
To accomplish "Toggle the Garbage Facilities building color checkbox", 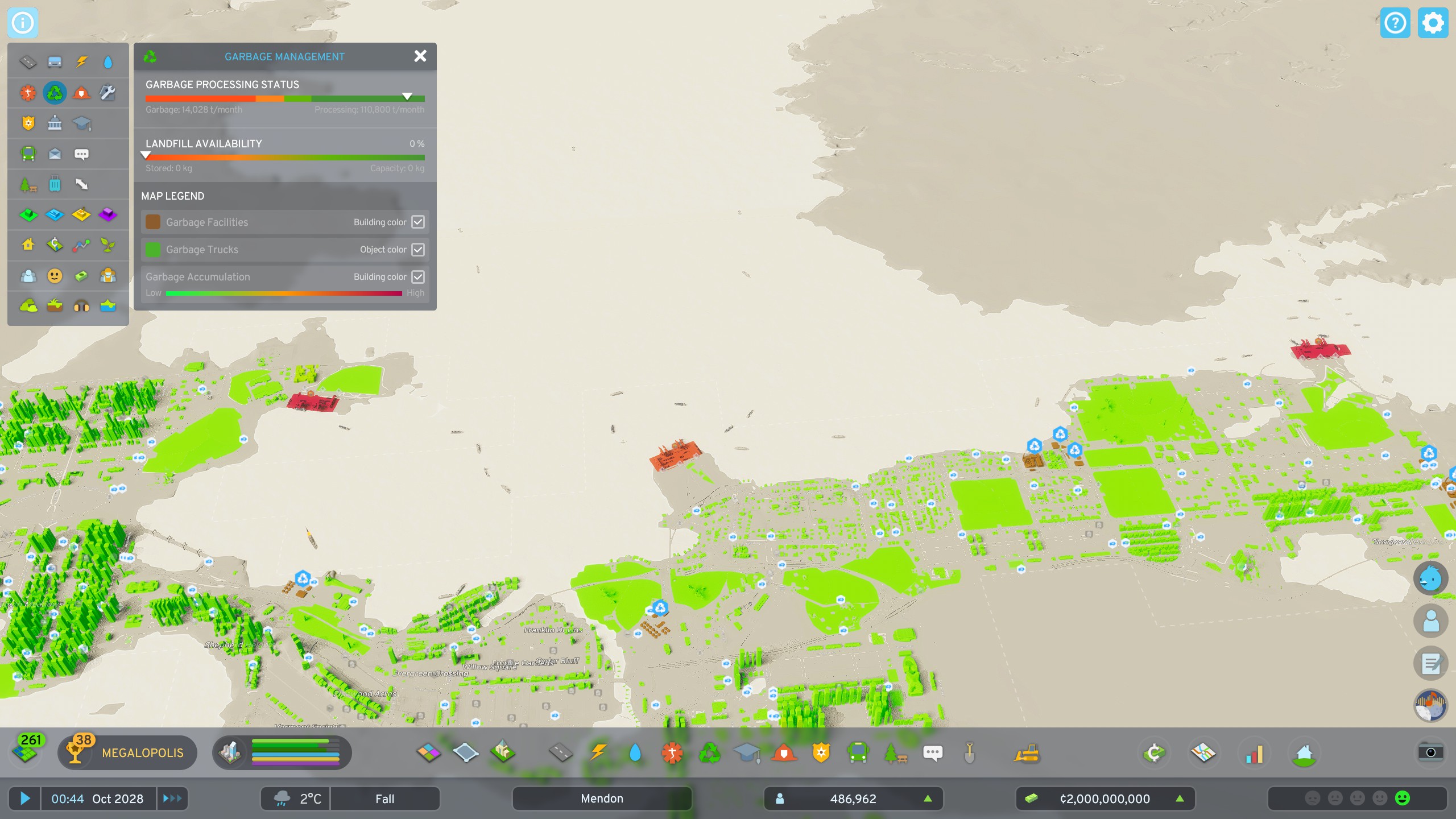I will click(x=419, y=222).
